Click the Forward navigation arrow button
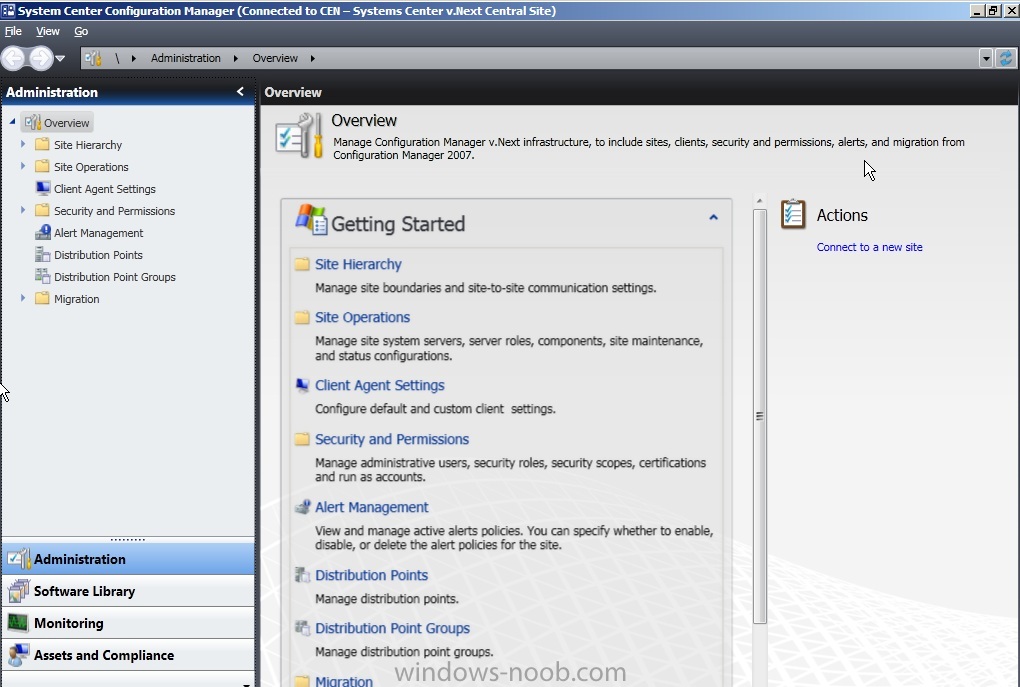This screenshot has width=1020, height=687. coord(40,59)
